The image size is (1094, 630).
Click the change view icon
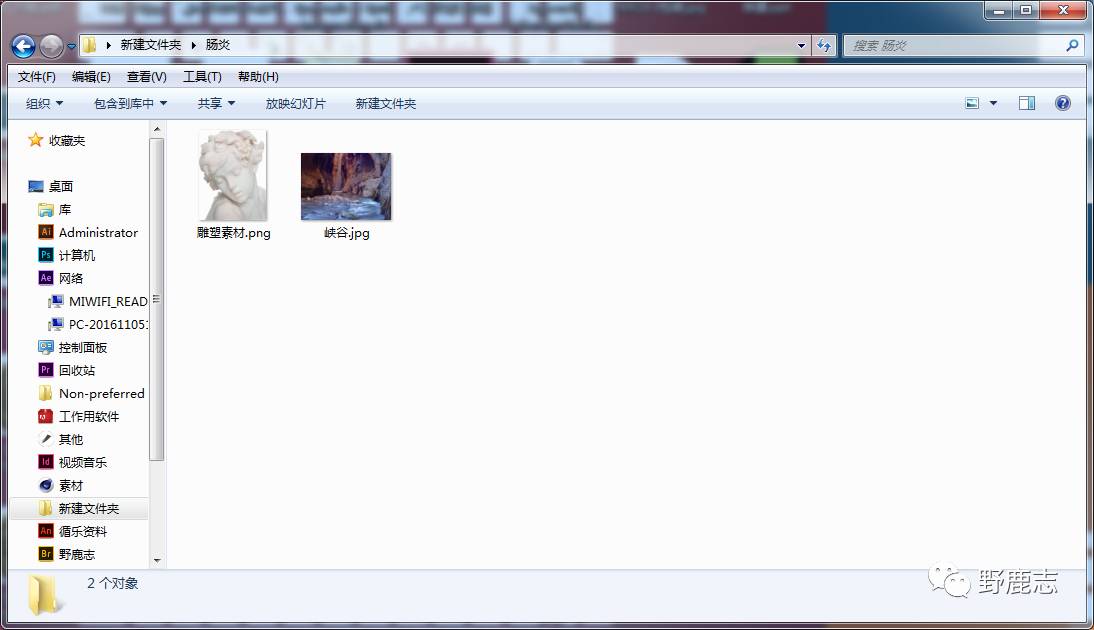(972, 103)
